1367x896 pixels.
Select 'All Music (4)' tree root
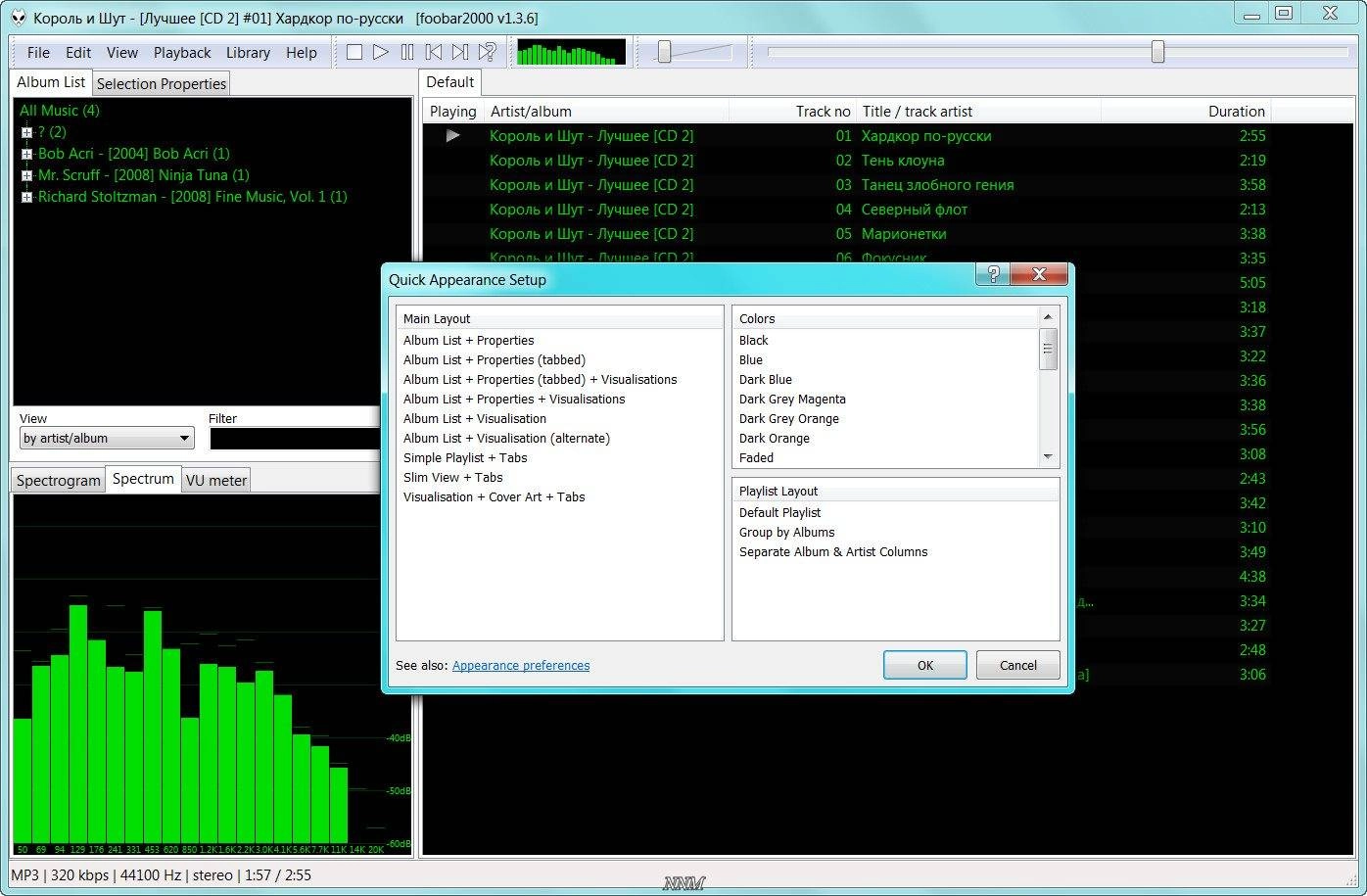point(60,111)
